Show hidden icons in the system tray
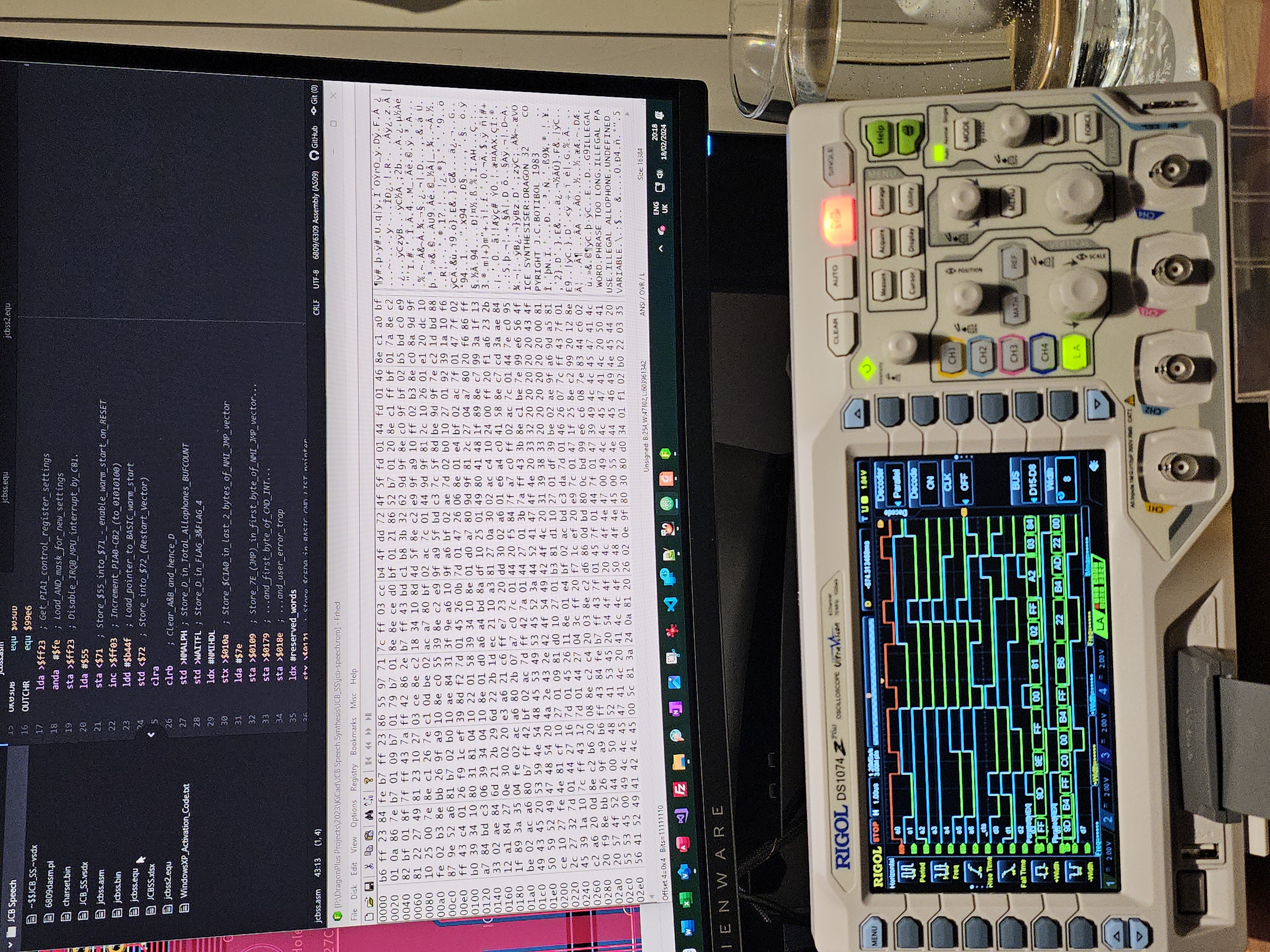The width and height of the screenshot is (1270, 952). point(661,248)
